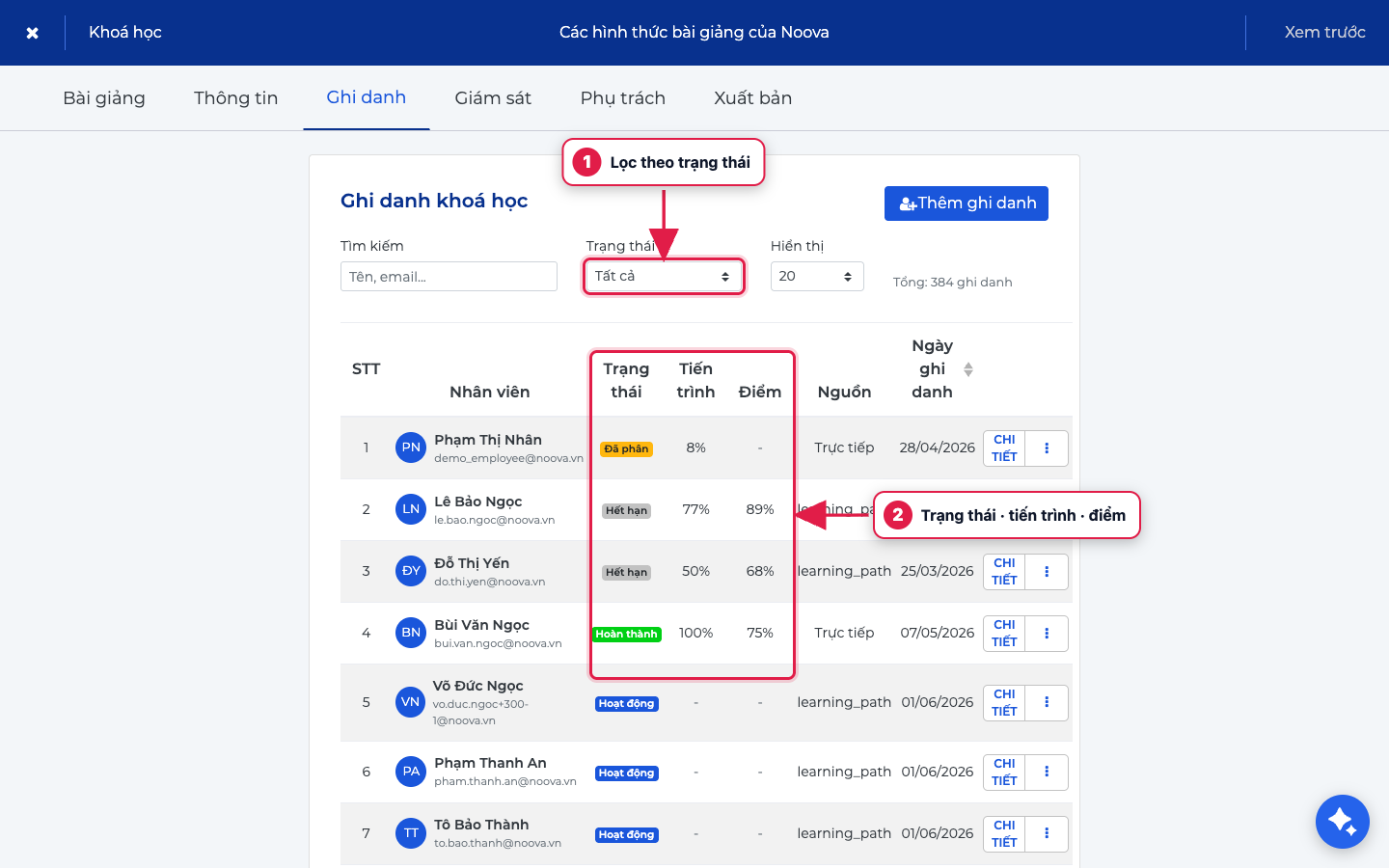This screenshot has height=868, width=1389.
Task: Click the VN avatar of Võ Đức Ngọc
Action: pos(411,702)
